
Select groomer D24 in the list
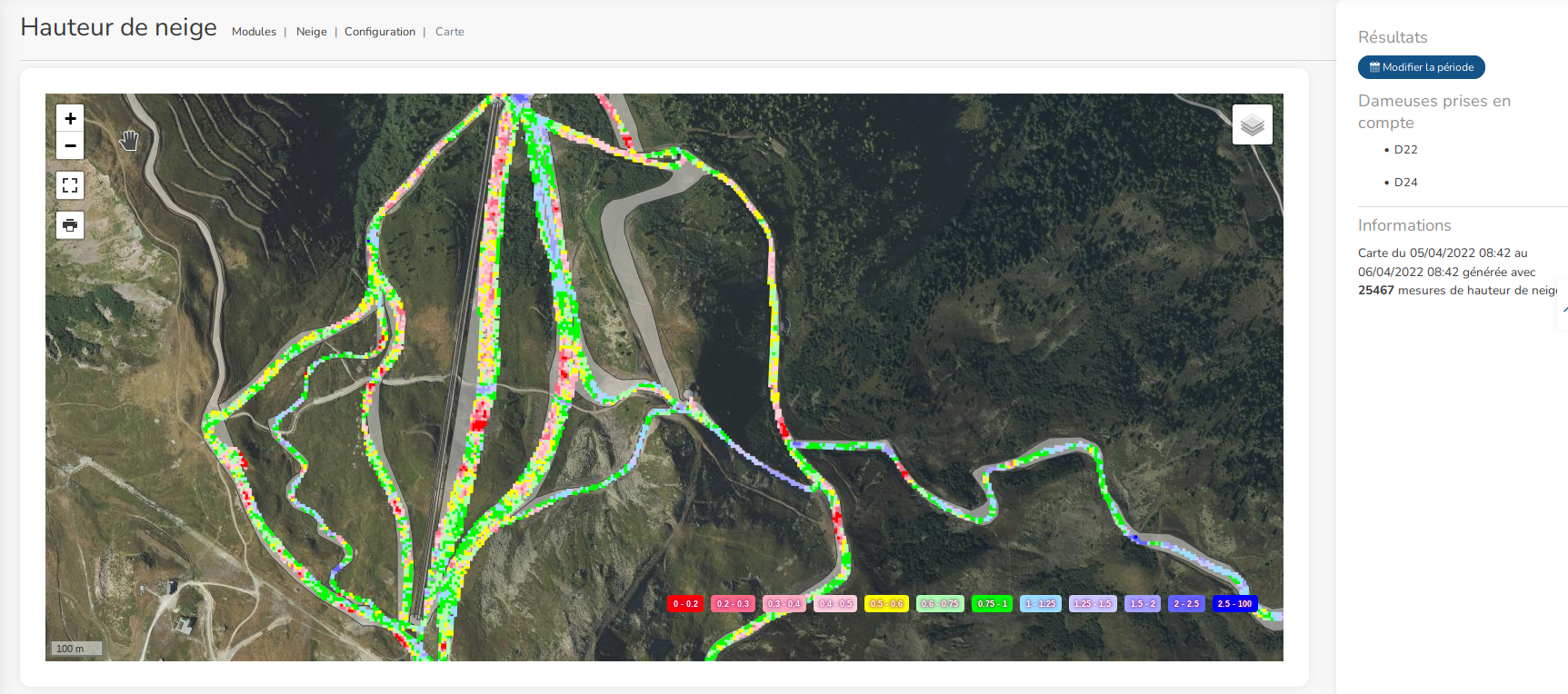click(1405, 183)
